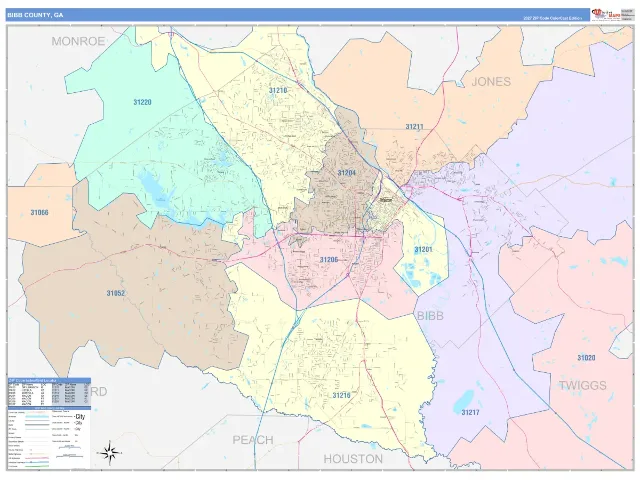Click the MONROE county label

pyautogui.click(x=78, y=41)
